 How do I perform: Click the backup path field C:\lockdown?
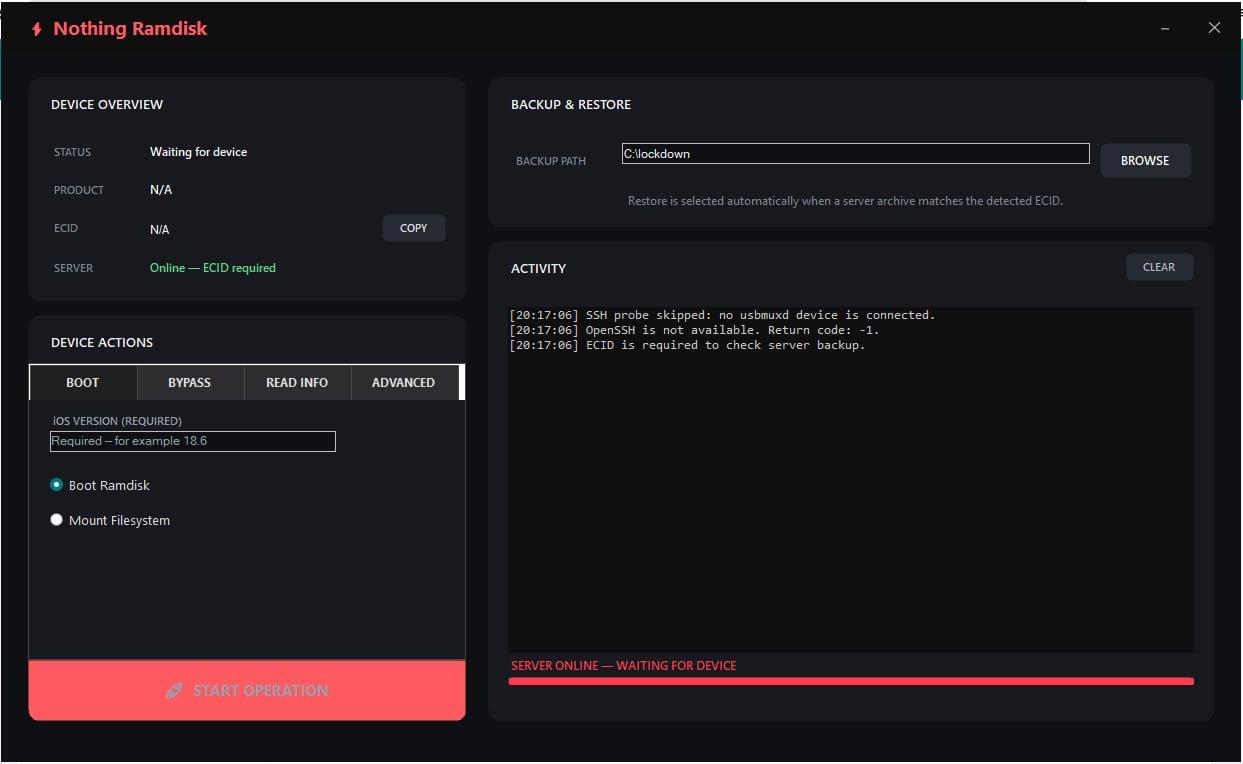(x=855, y=154)
